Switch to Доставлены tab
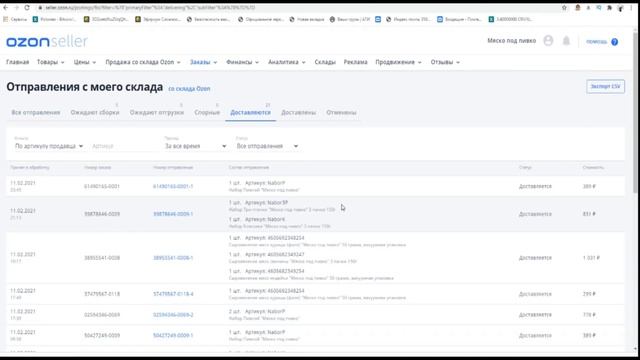The image size is (640, 360). click(x=298, y=113)
